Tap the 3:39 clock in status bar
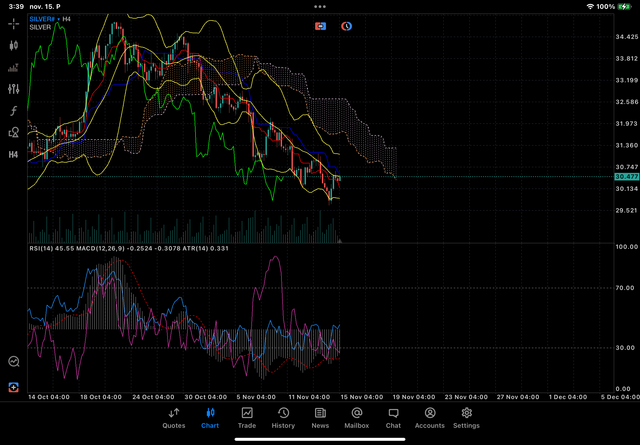Image resolution: width=640 pixels, height=445 pixels. [16, 7]
